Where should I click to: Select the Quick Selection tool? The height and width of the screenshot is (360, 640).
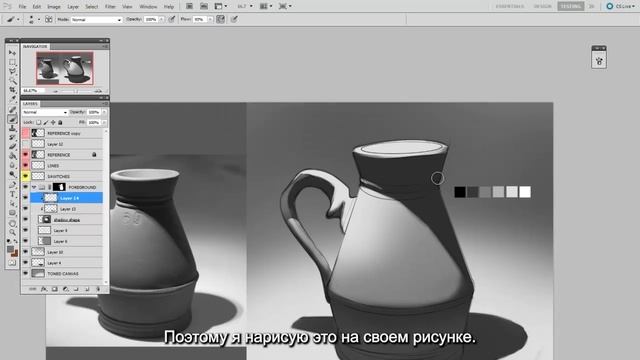coord(12,81)
